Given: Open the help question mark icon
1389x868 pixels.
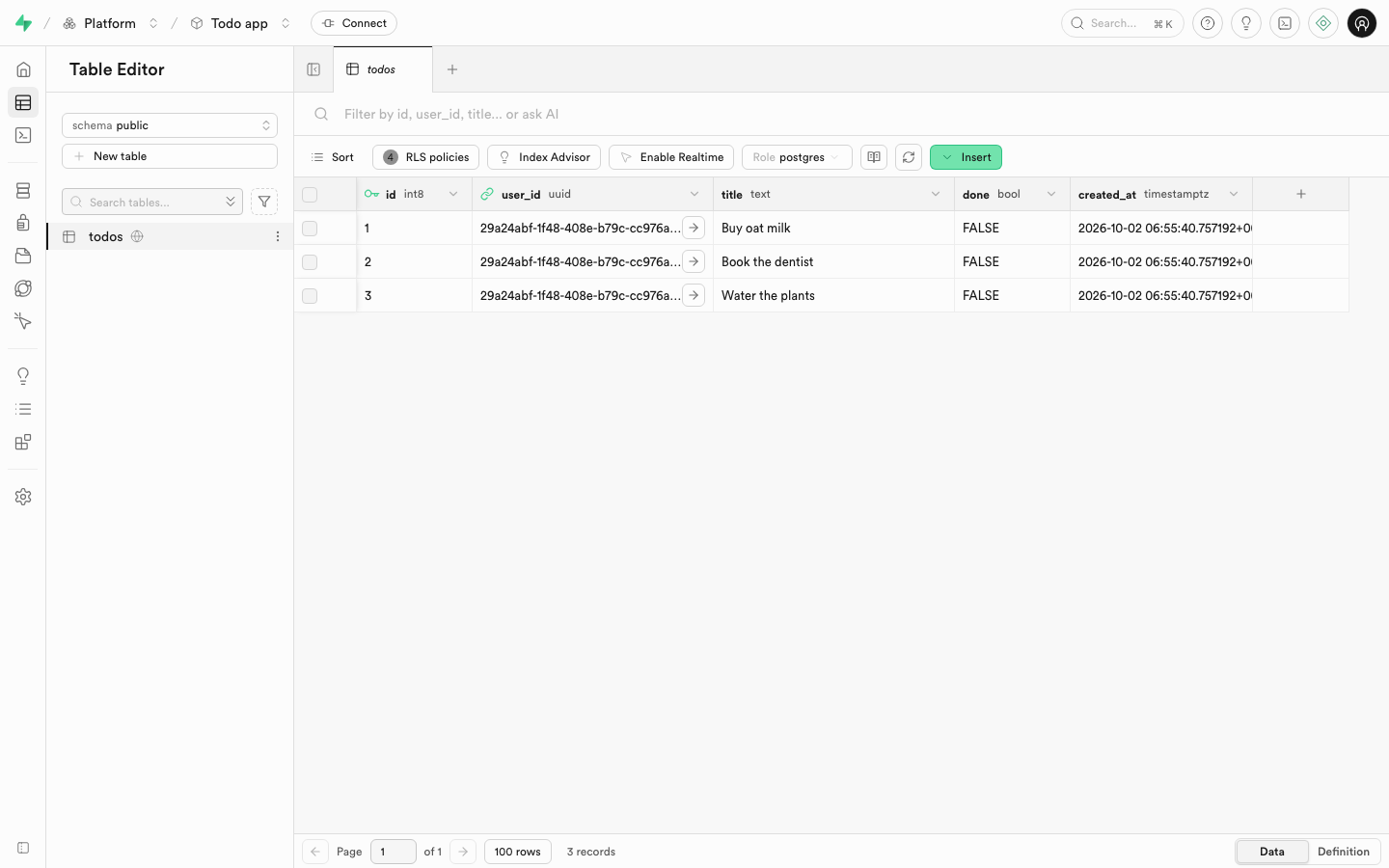Looking at the screenshot, I should [1208, 23].
